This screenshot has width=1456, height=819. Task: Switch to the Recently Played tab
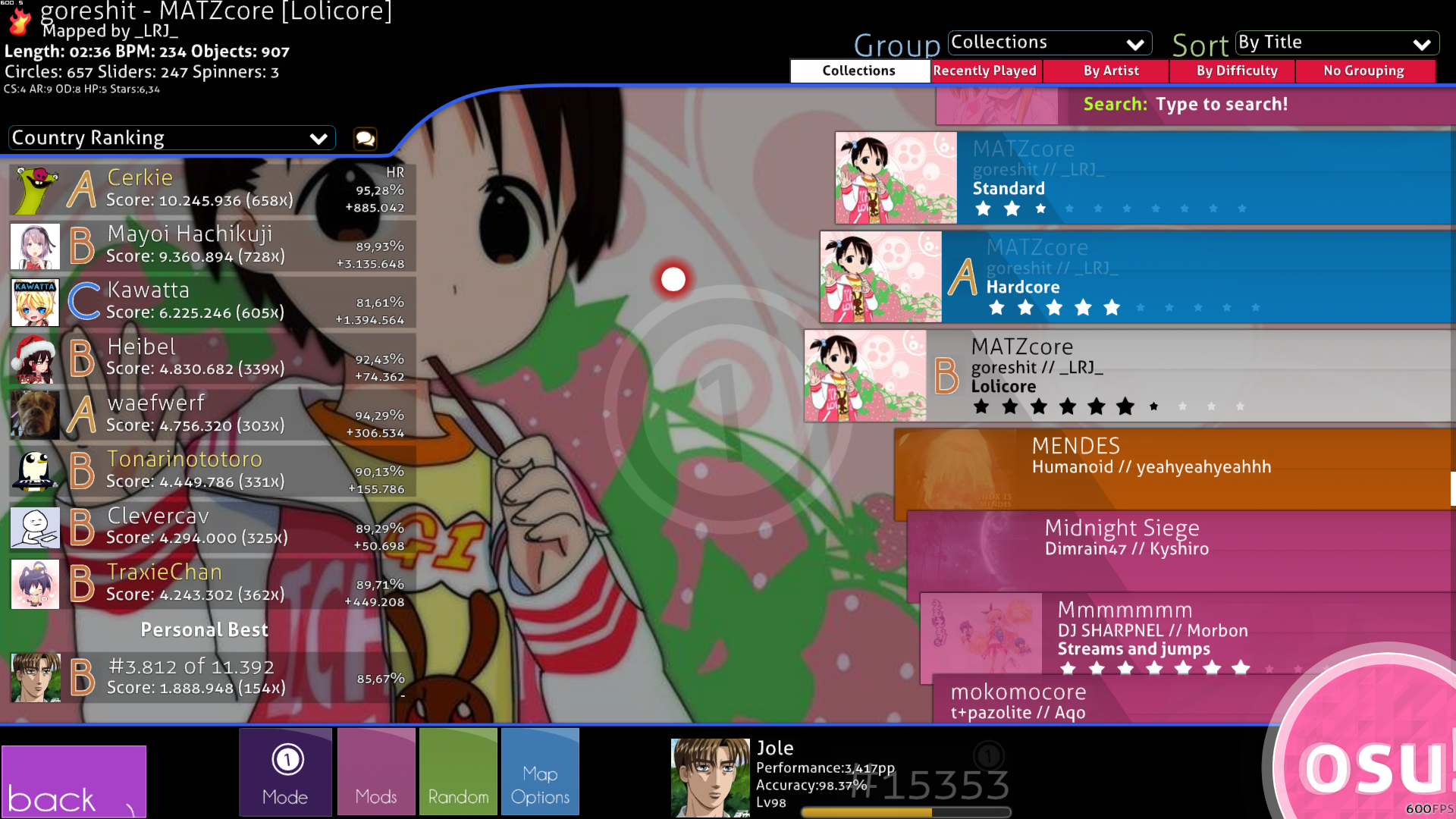(986, 71)
